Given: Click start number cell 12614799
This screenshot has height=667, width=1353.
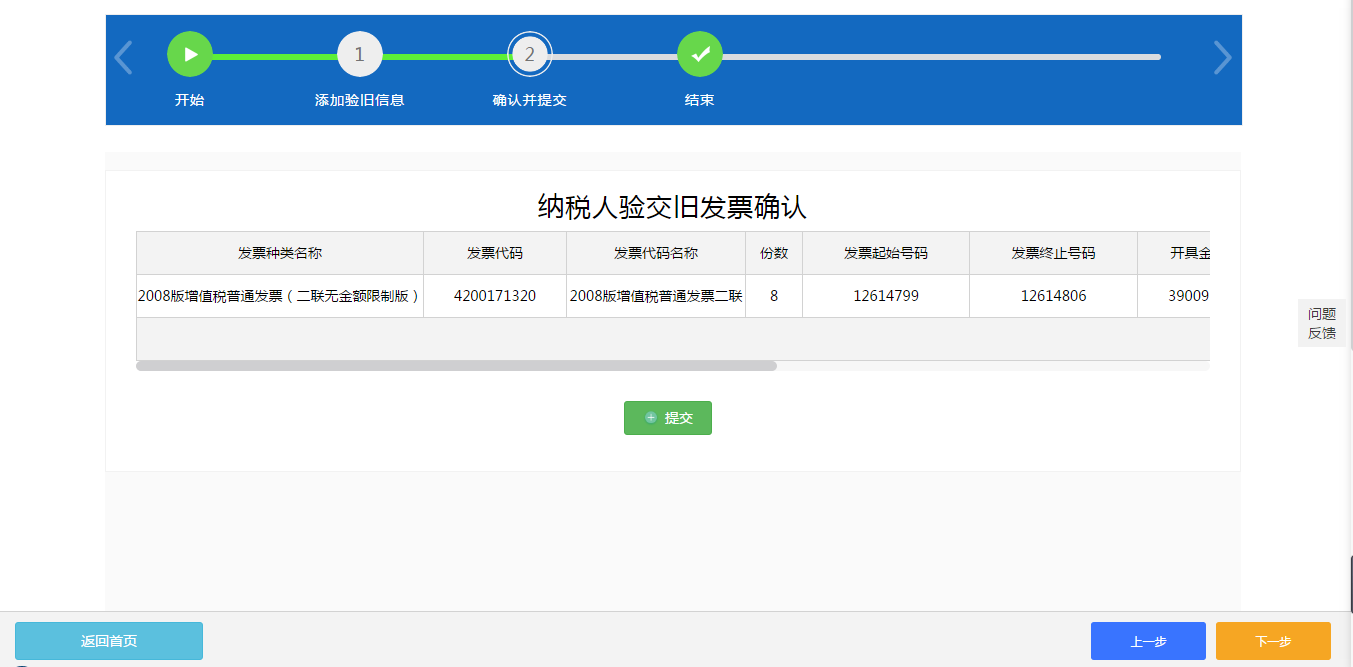Looking at the screenshot, I should (886, 296).
